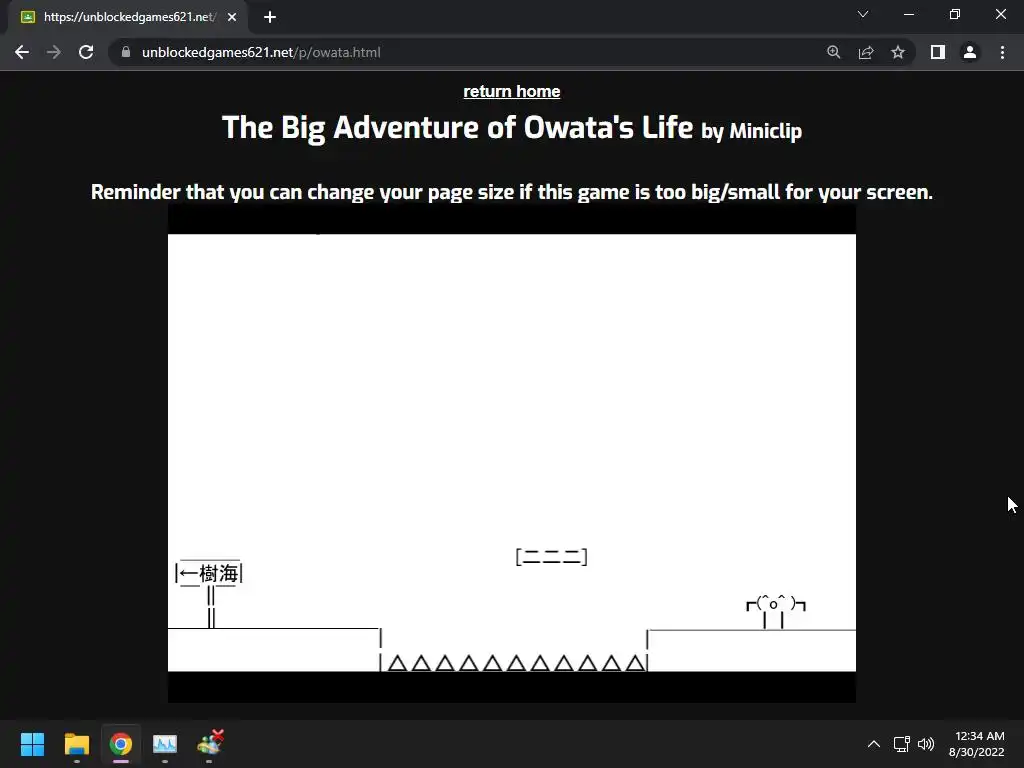Restore down the Chrome window

(955, 14)
